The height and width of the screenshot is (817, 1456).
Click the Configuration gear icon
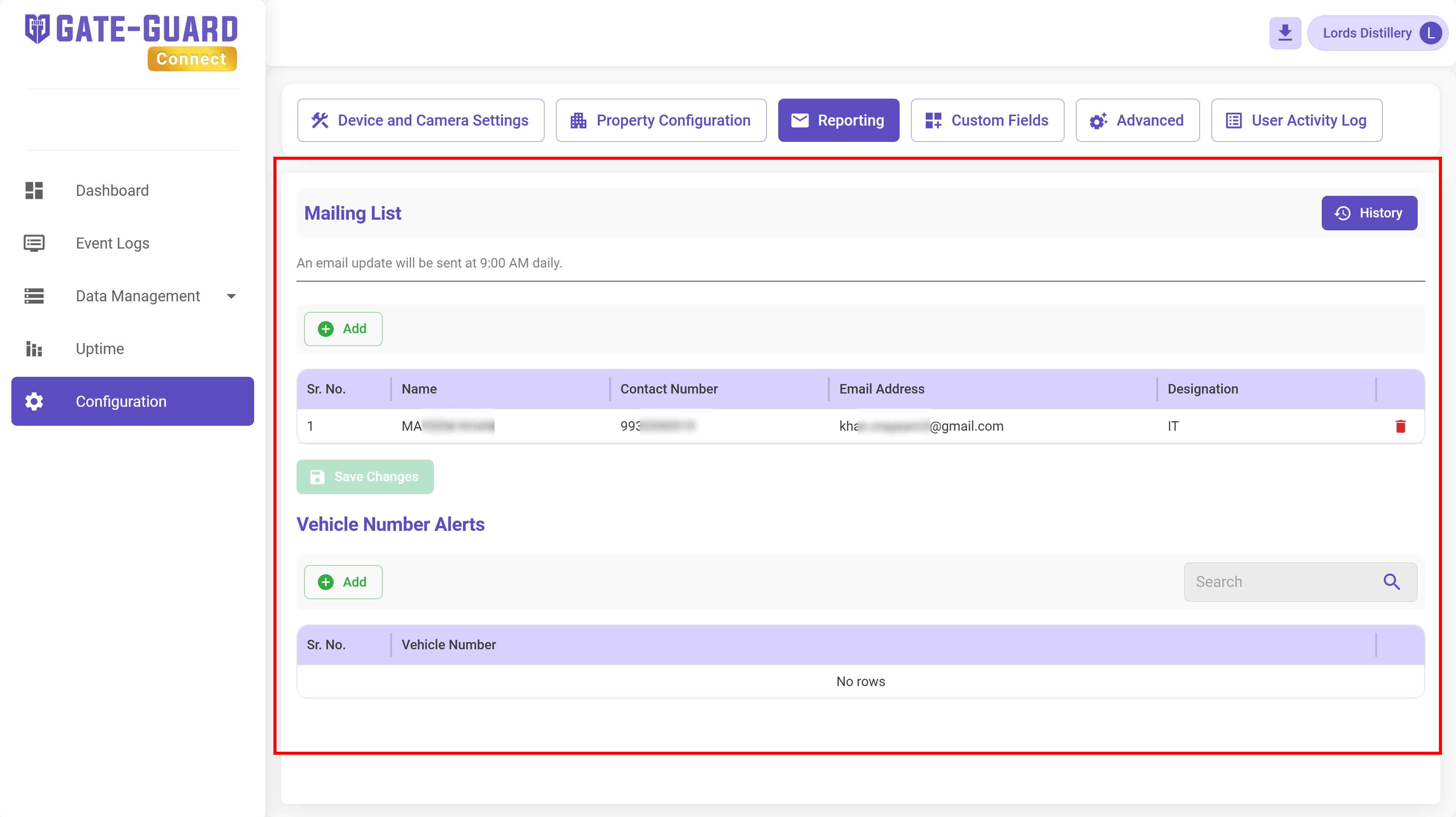coord(34,401)
